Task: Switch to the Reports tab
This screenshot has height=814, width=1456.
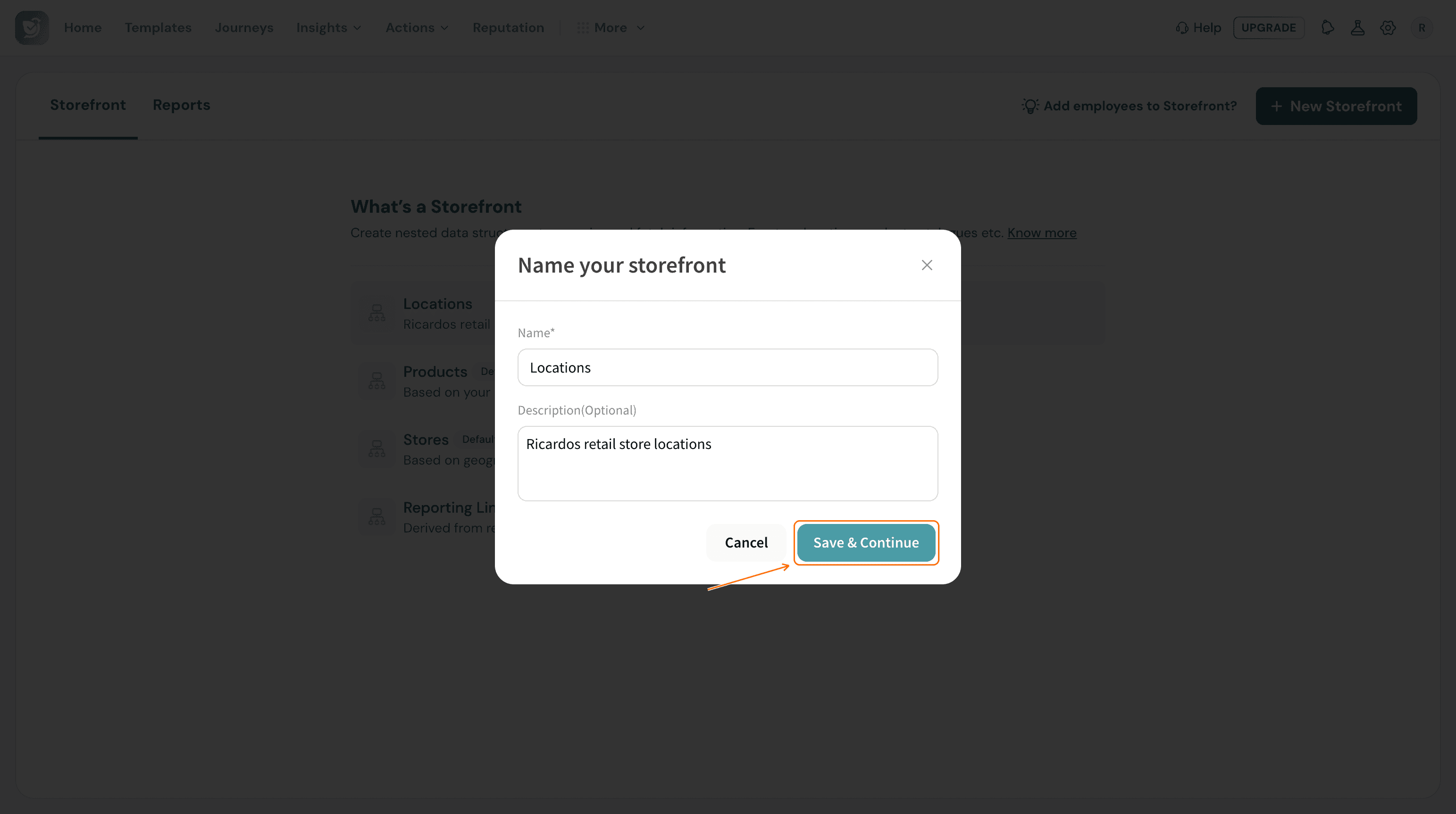Action: tap(182, 105)
